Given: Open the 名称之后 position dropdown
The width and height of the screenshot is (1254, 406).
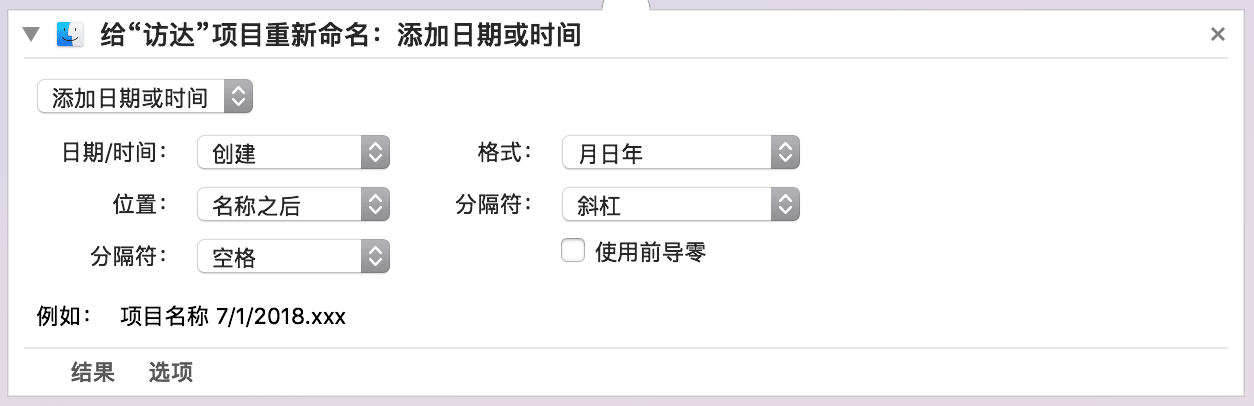Looking at the screenshot, I should [x=293, y=205].
